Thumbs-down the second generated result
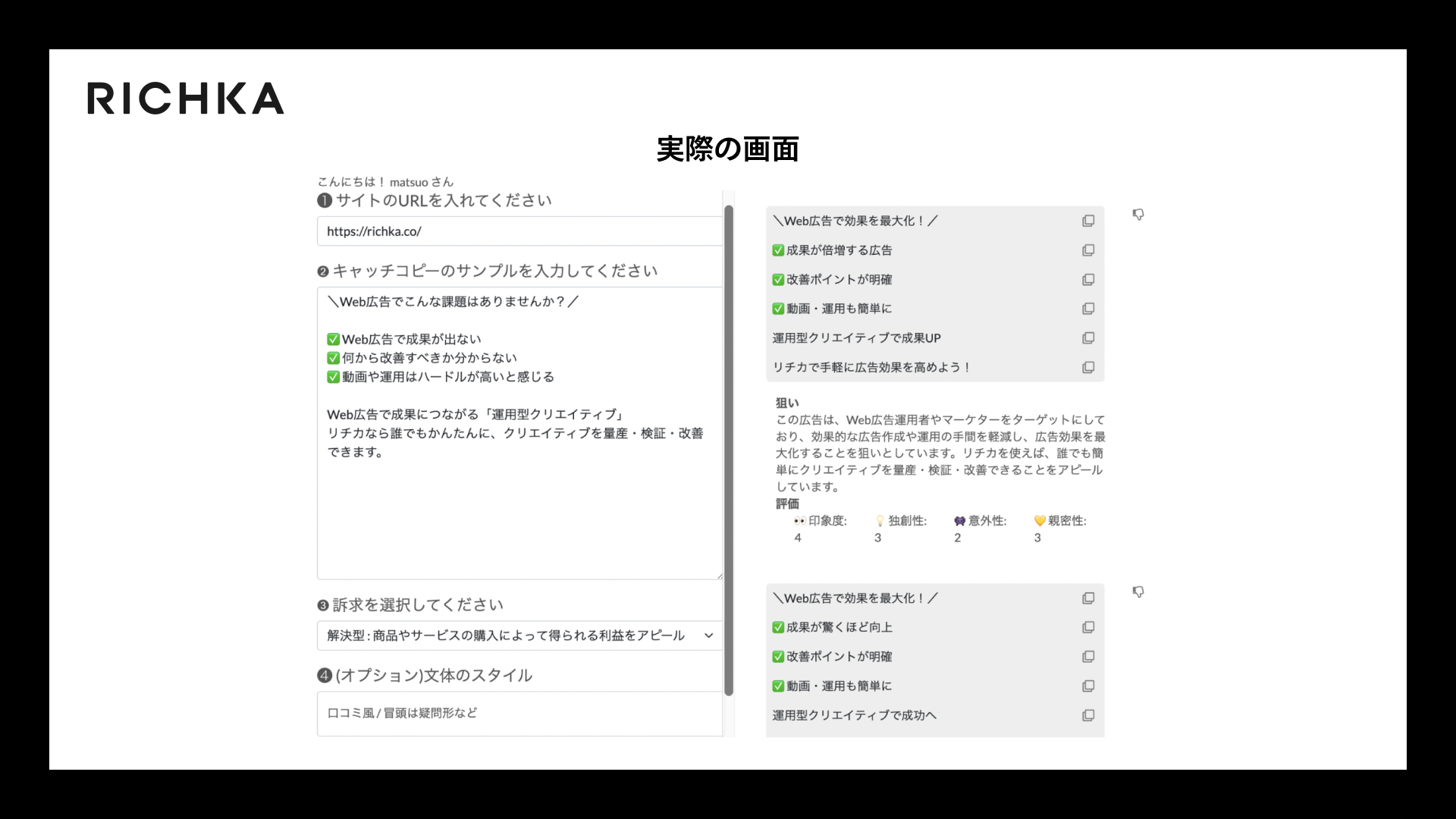Viewport: 1456px width, 819px height. click(1138, 591)
